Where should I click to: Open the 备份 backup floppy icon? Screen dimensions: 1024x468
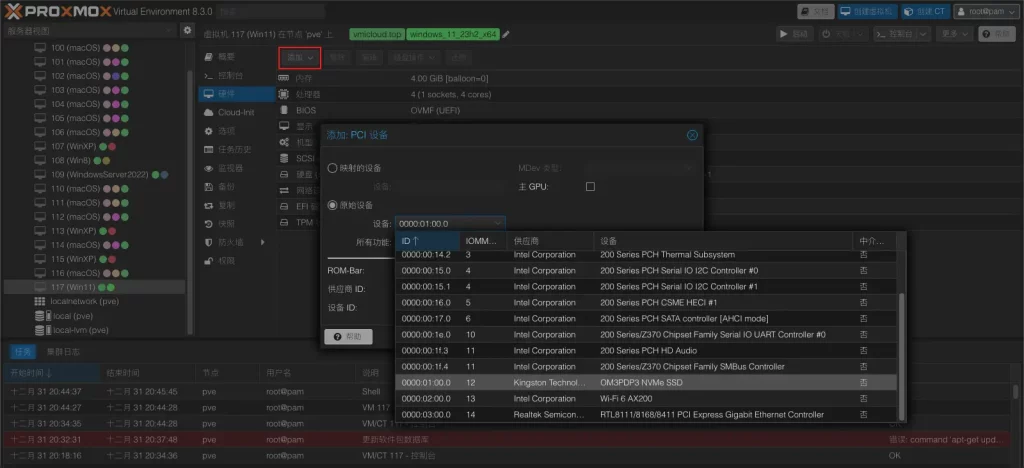209,187
